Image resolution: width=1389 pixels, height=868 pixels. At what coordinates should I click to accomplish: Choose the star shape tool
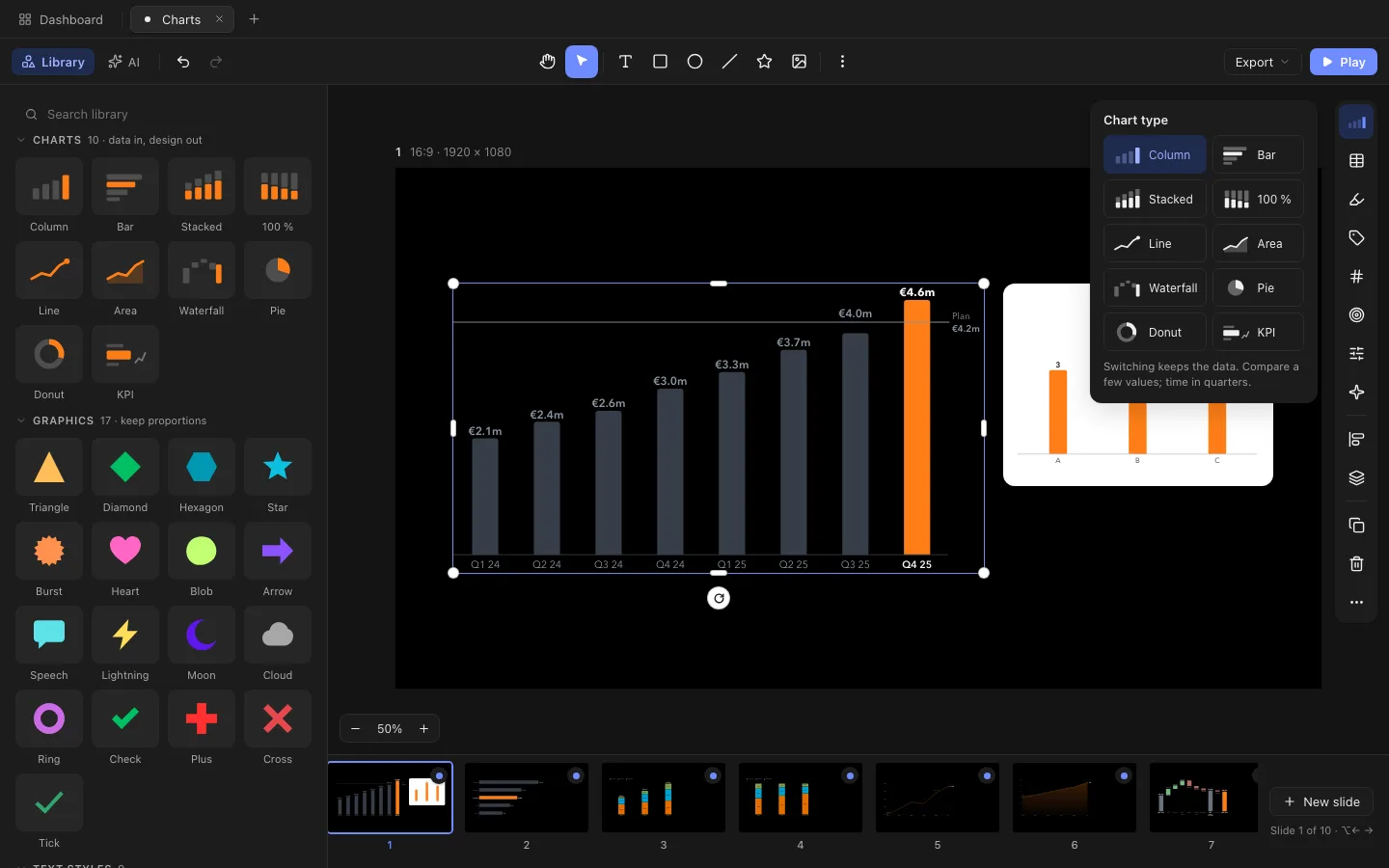pos(764,62)
